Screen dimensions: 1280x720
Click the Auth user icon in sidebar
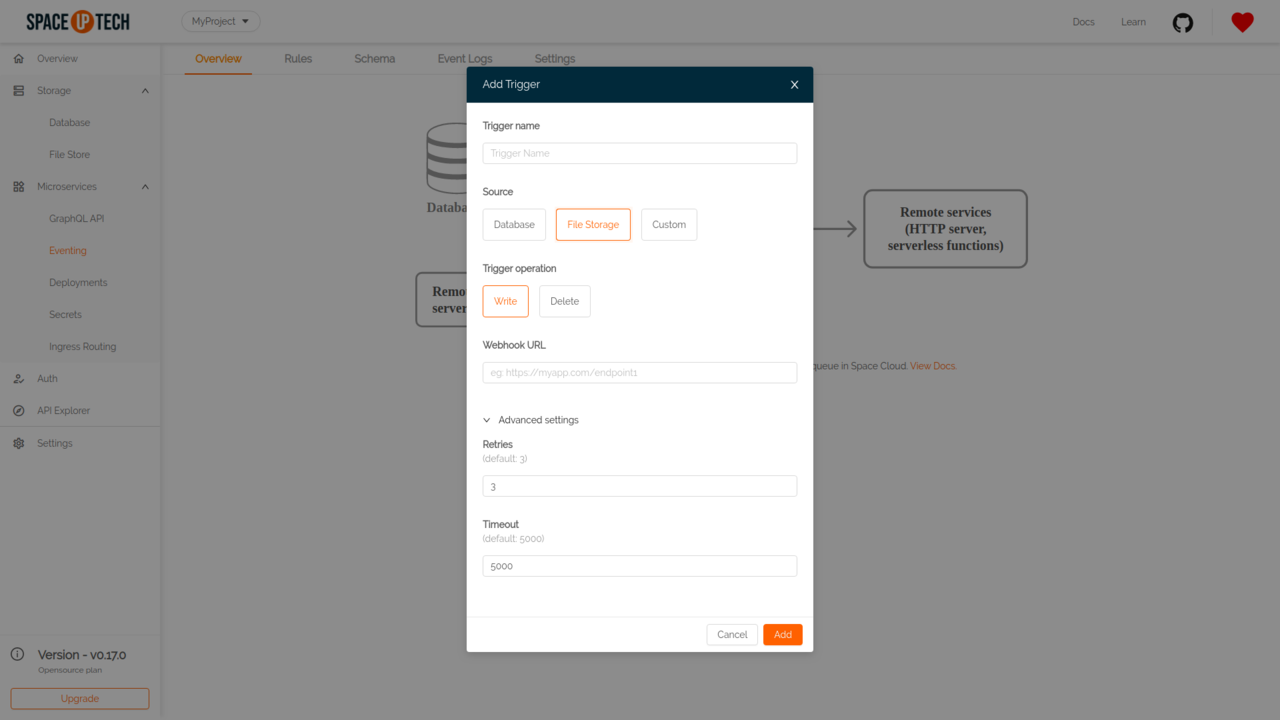tap(19, 379)
